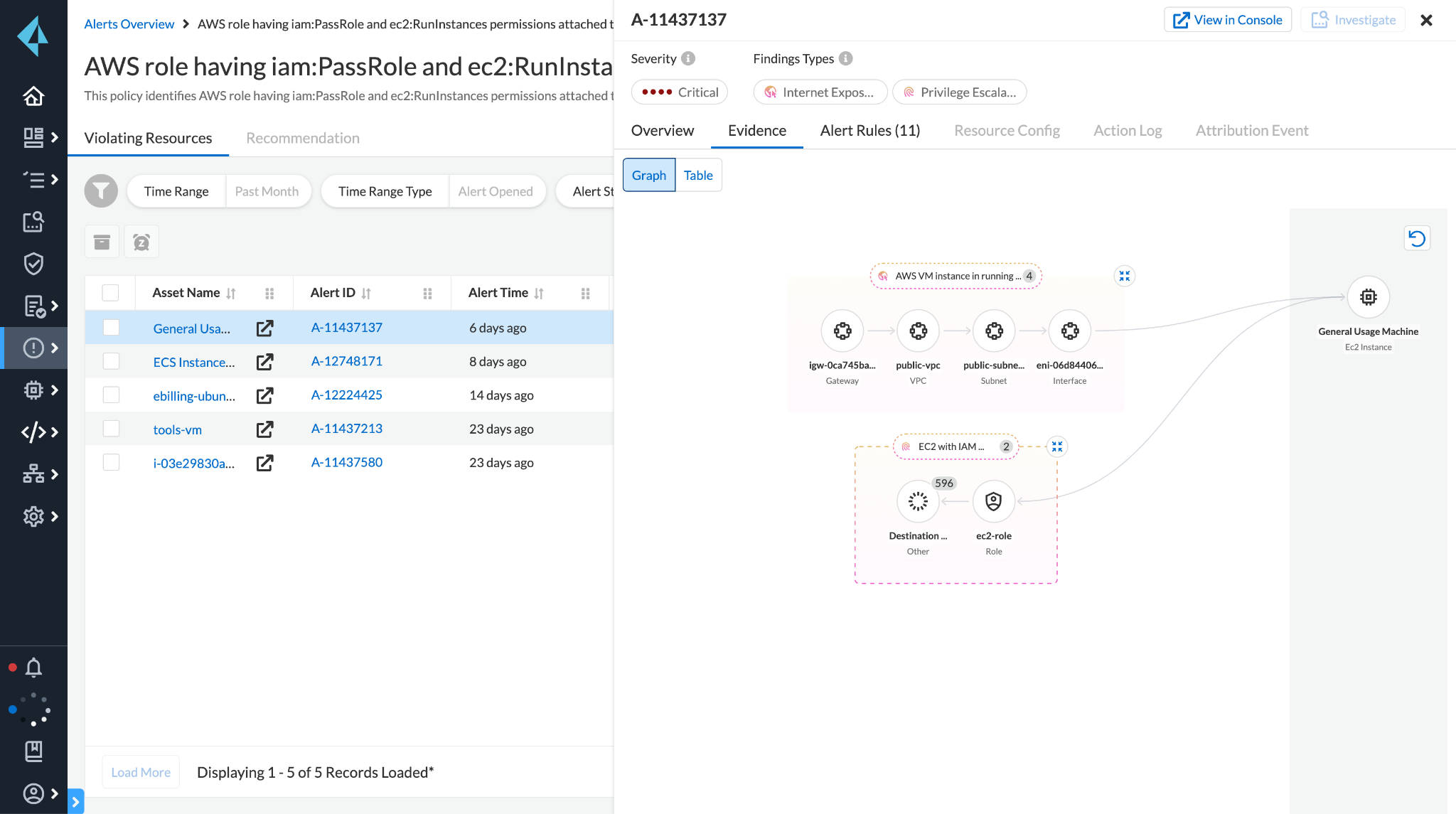The width and height of the screenshot is (1456, 814).
Task: Switch evidence view to Graph
Action: click(x=649, y=175)
